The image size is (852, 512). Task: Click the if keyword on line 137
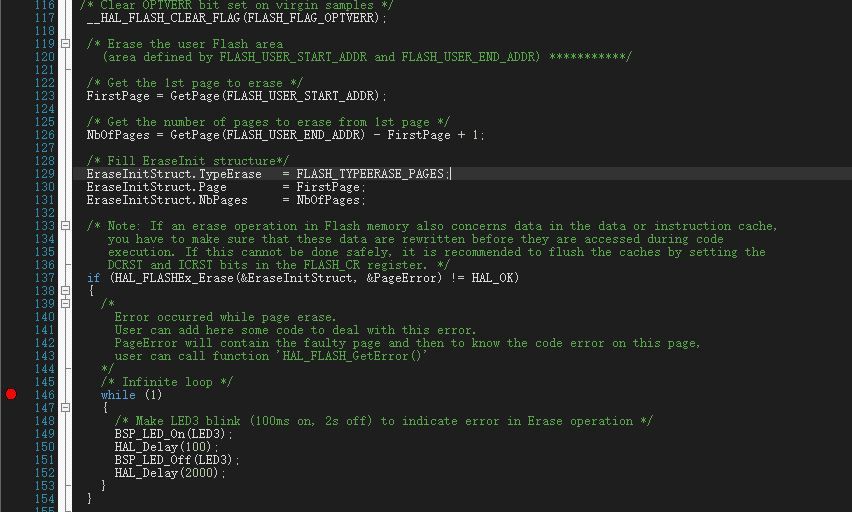[x=93, y=278]
